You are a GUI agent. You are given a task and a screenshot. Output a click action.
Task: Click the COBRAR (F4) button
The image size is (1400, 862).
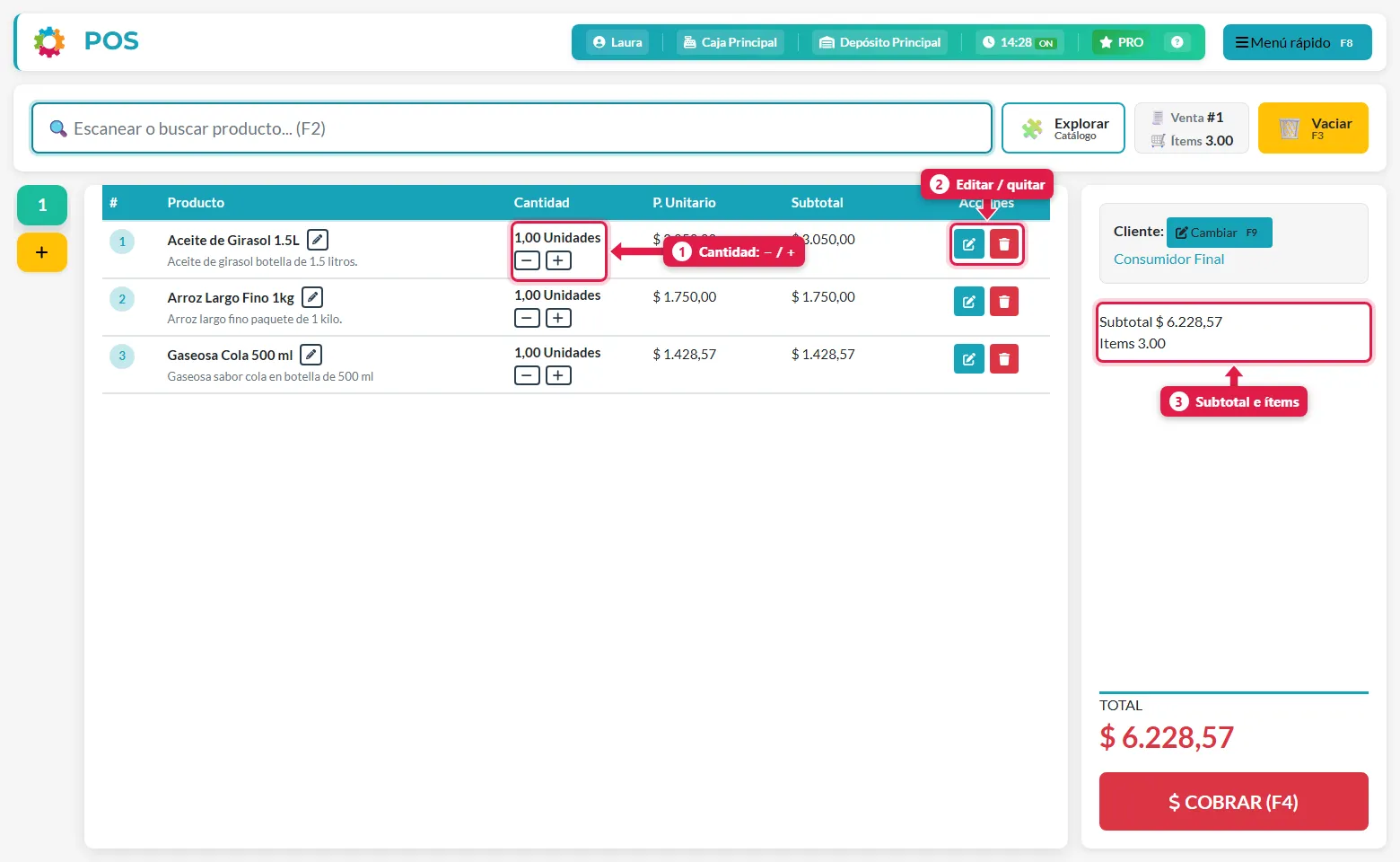click(x=1234, y=801)
